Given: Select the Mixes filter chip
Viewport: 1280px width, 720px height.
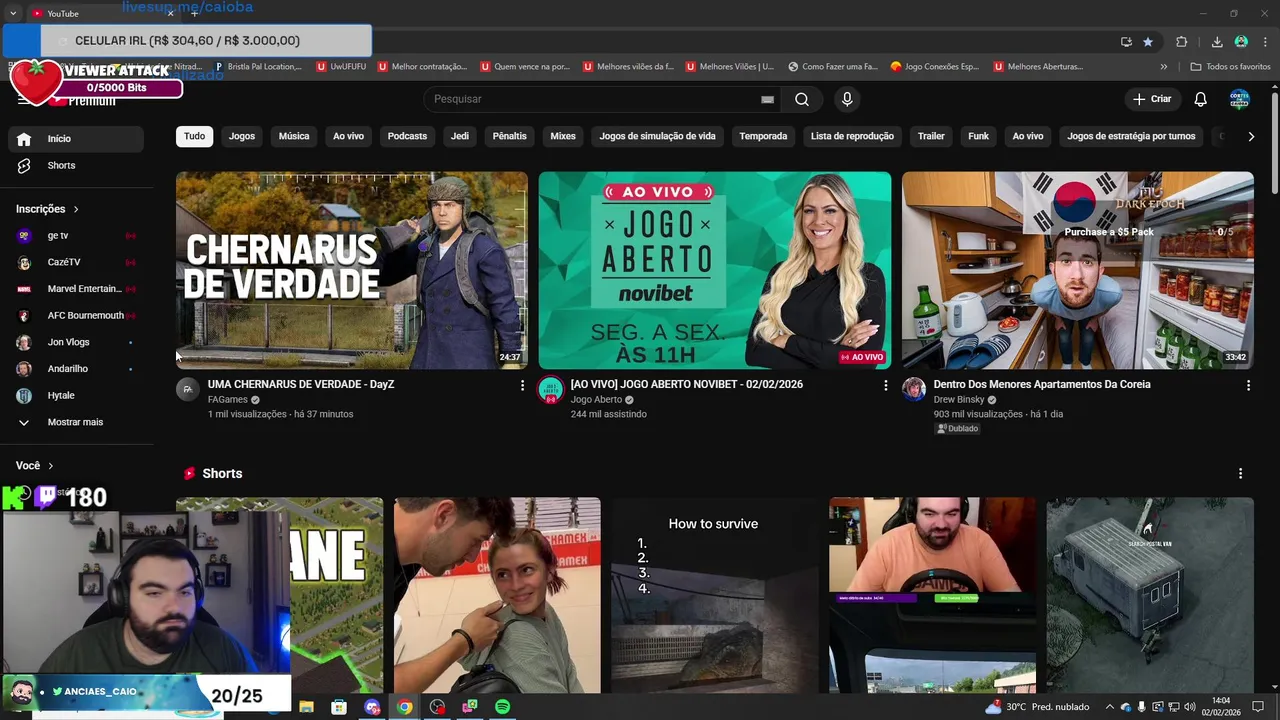Looking at the screenshot, I should (x=563, y=136).
